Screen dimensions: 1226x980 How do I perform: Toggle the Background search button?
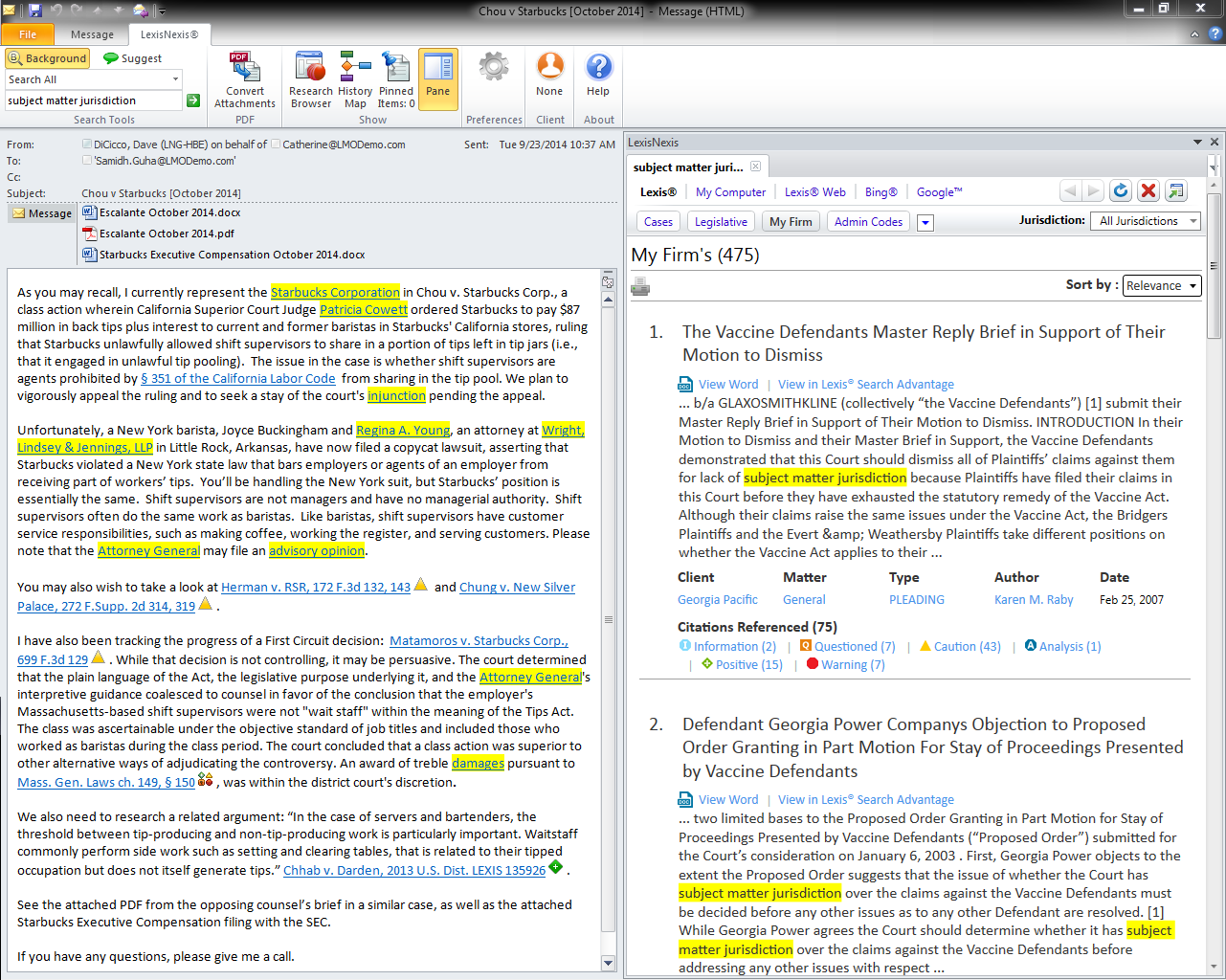(48, 58)
